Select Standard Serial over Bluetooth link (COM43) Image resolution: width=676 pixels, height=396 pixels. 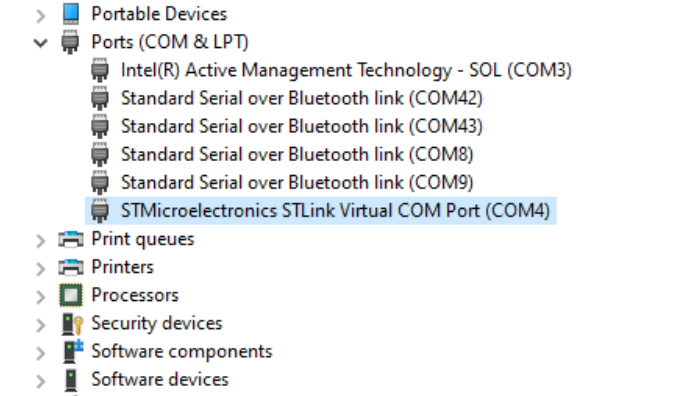click(x=301, y=126)
